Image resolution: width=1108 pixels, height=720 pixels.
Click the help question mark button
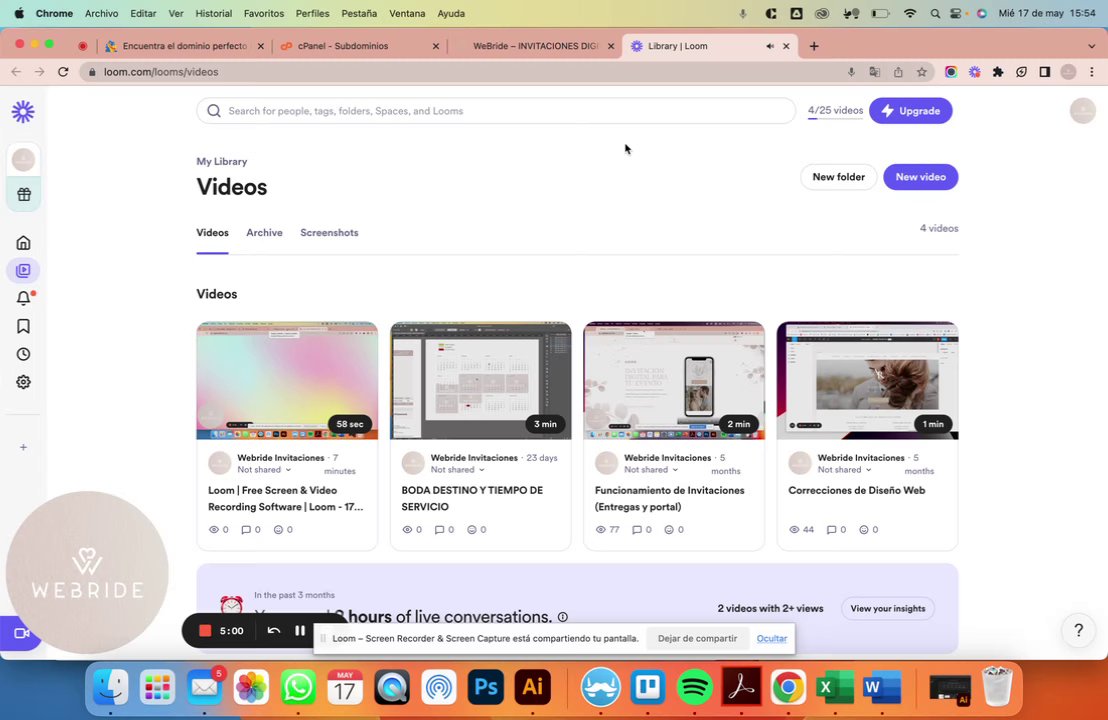[1078, 630]
